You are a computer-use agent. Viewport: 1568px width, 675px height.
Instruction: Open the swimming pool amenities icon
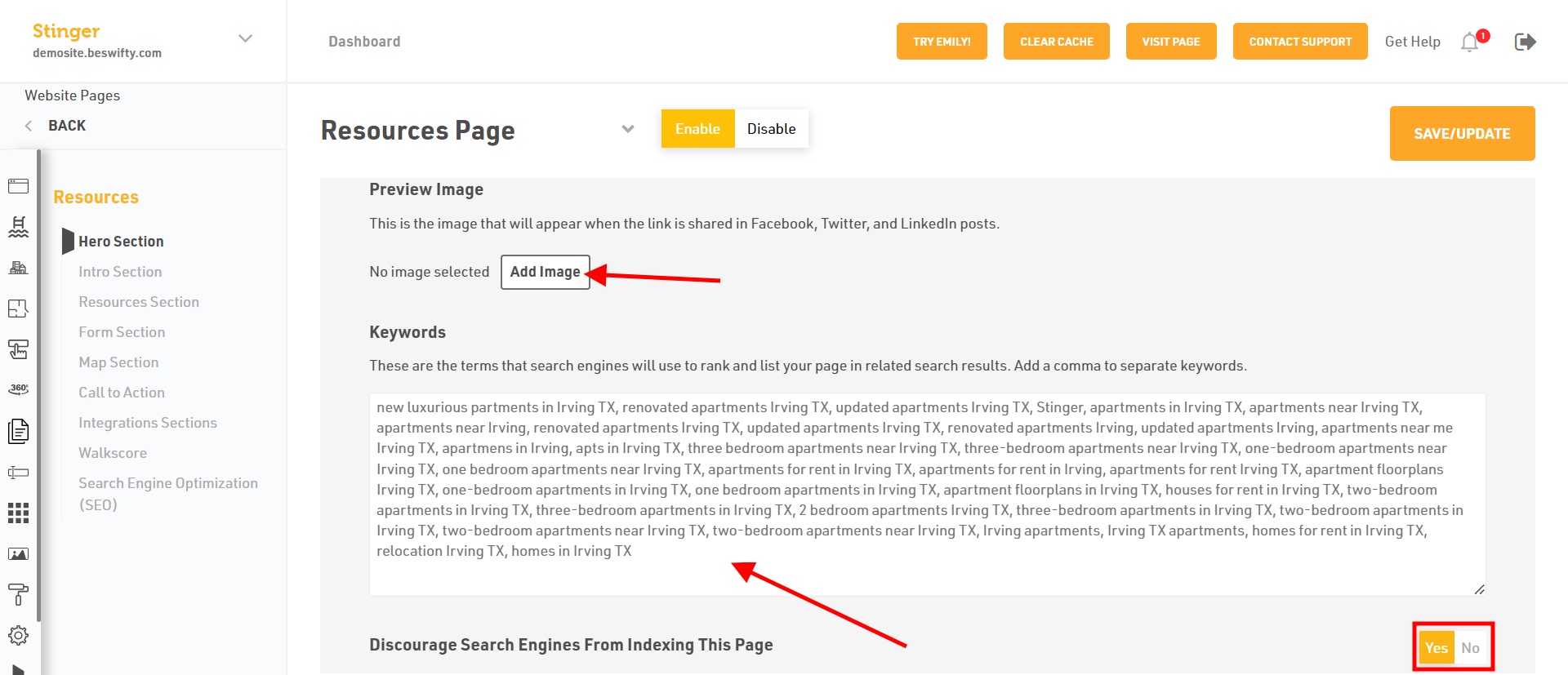point(18,227)
